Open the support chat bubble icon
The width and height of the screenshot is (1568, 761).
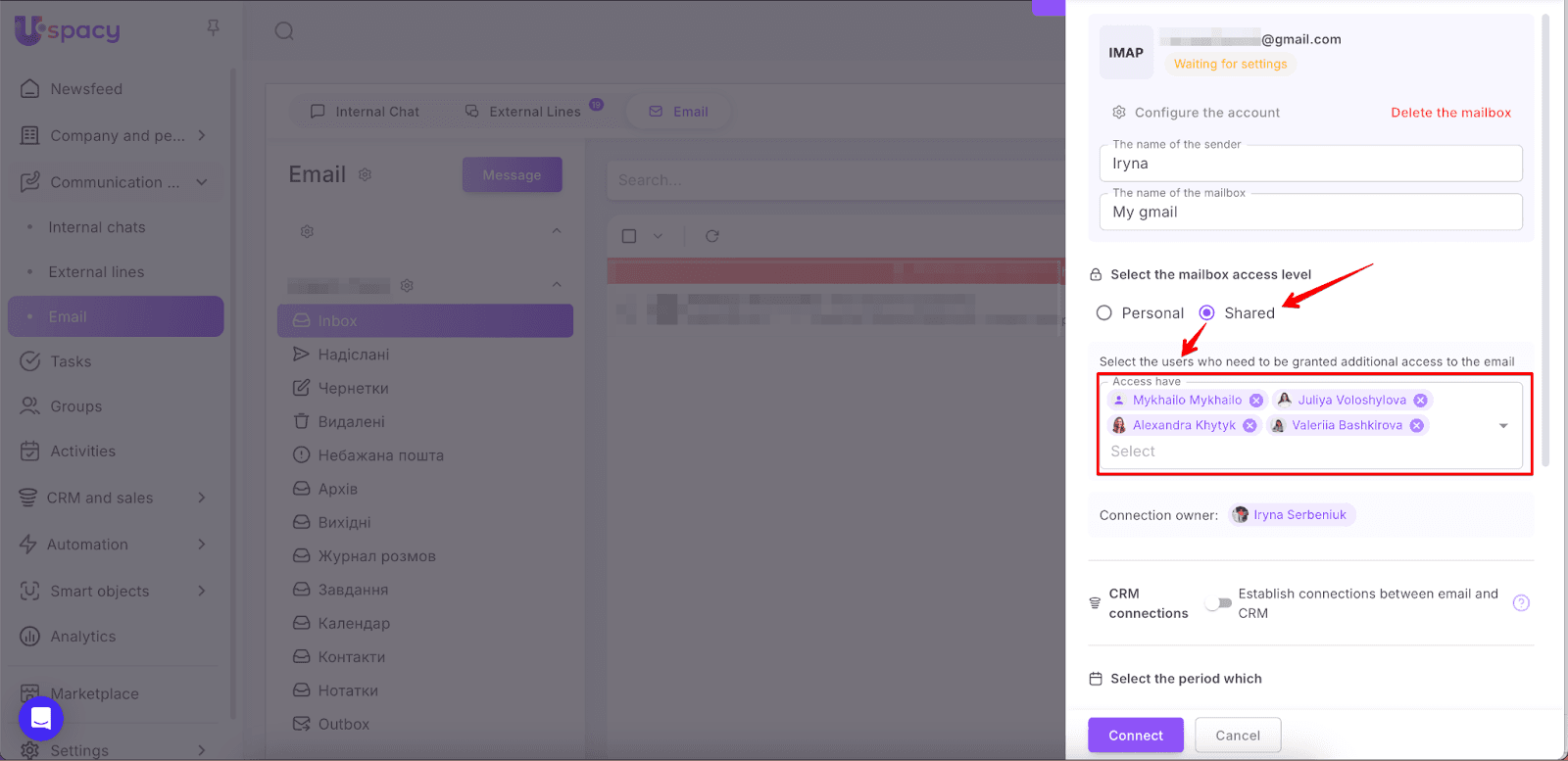click(x=41, y=719)
